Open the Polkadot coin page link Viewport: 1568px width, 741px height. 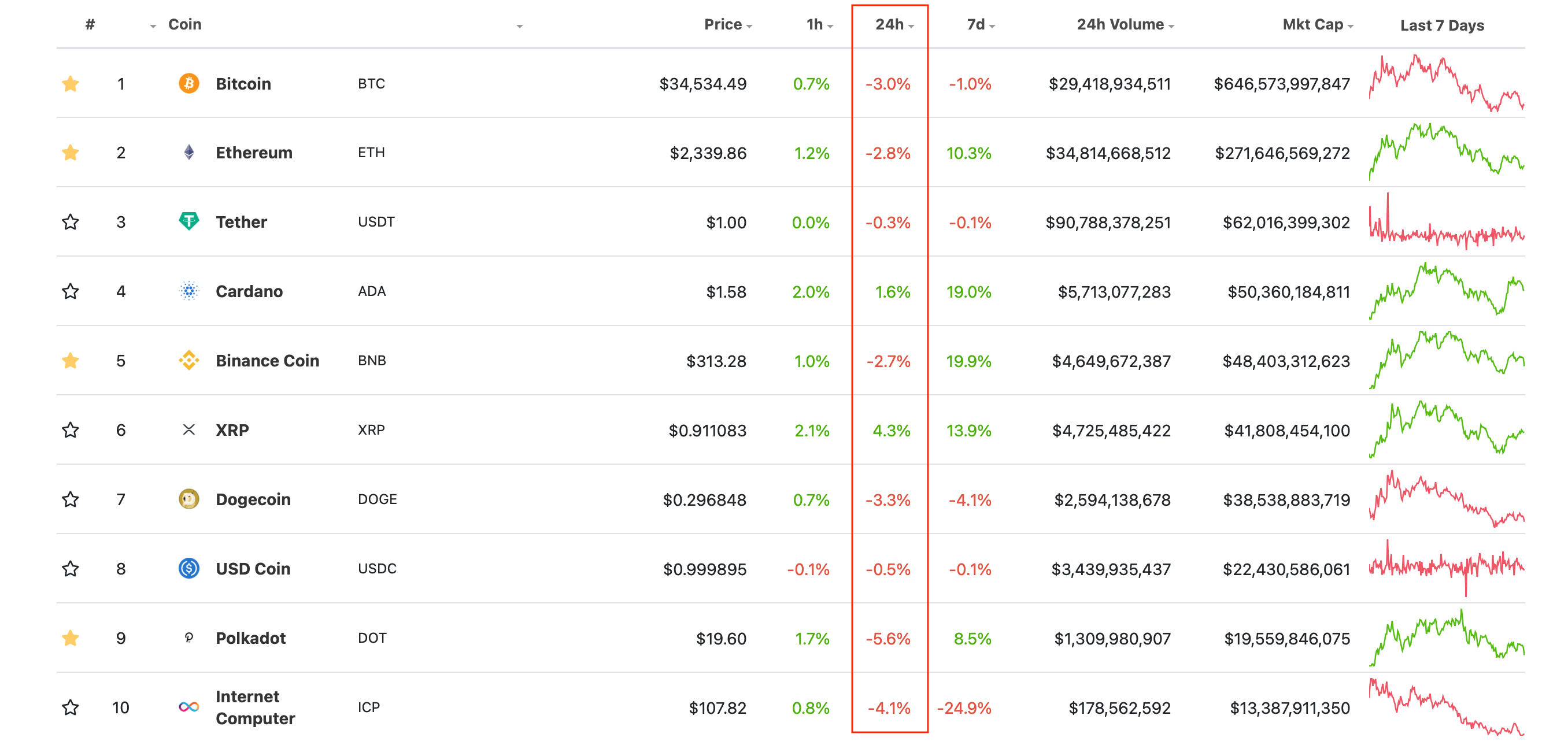pos(250,638)
